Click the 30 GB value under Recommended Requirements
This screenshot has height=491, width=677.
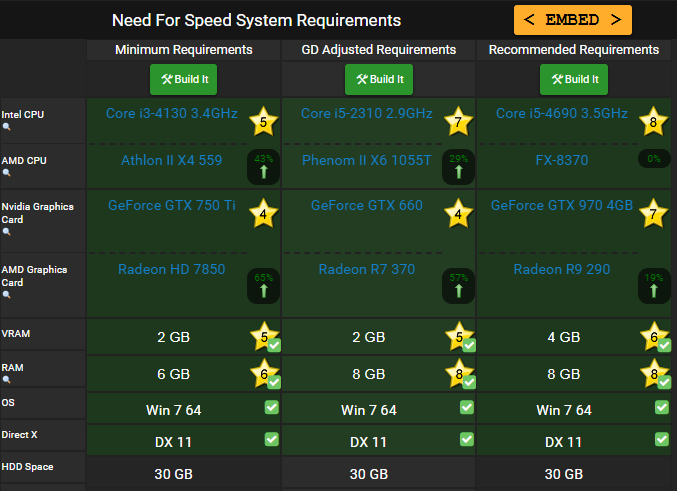(563, 474)
